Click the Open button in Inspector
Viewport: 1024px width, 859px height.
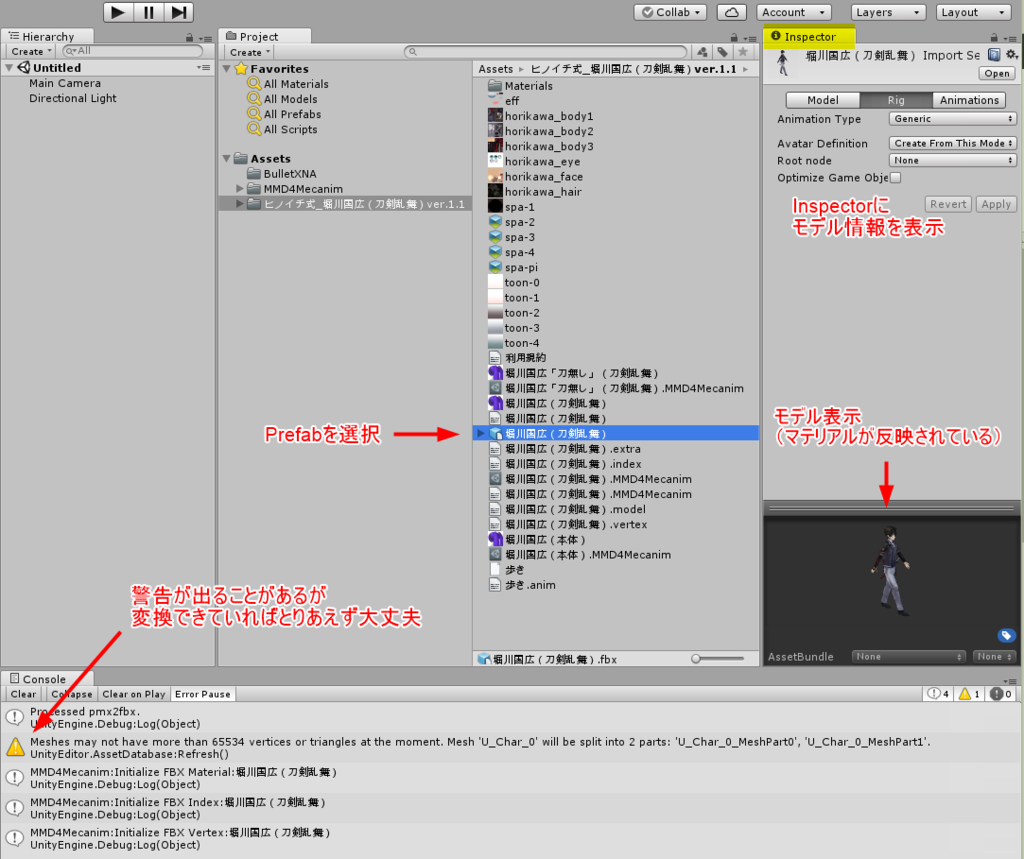(x=997, y=73)
